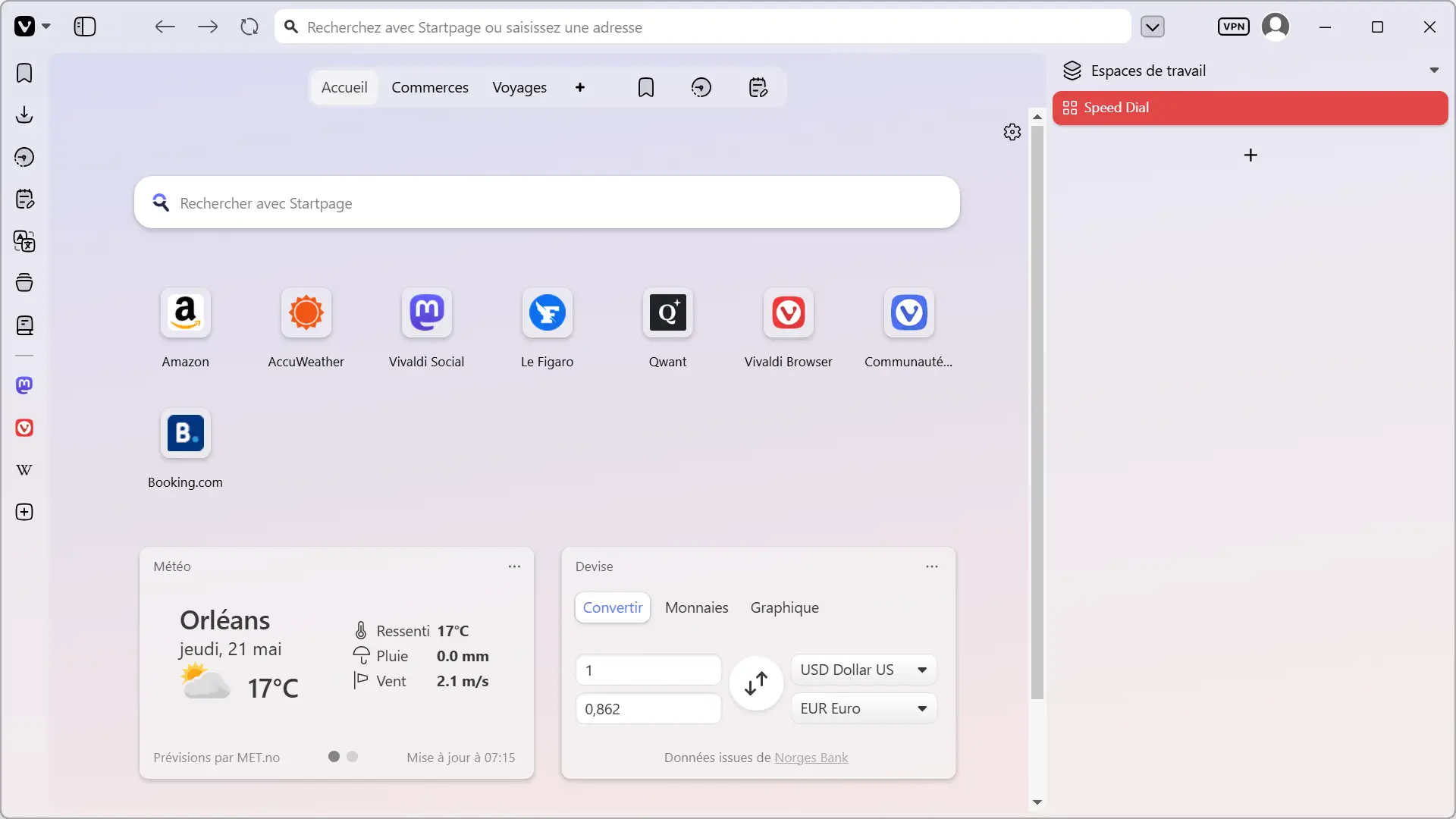This screenshot has height=819, width=1456.
Task: Click the Orléans city name
Action: click(224, 620)
